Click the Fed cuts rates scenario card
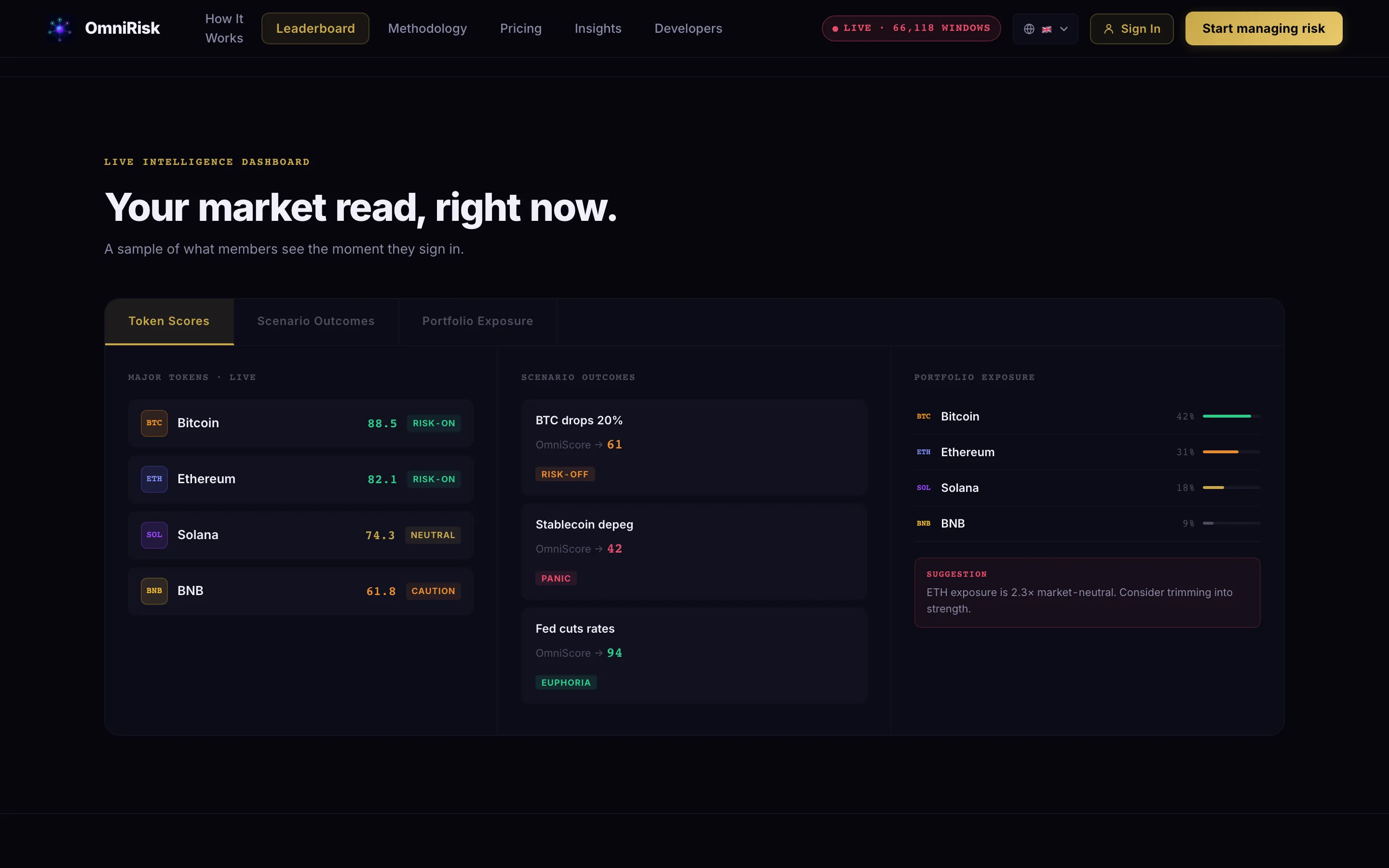The image size is (1389, 868). (x=694, y=656)
